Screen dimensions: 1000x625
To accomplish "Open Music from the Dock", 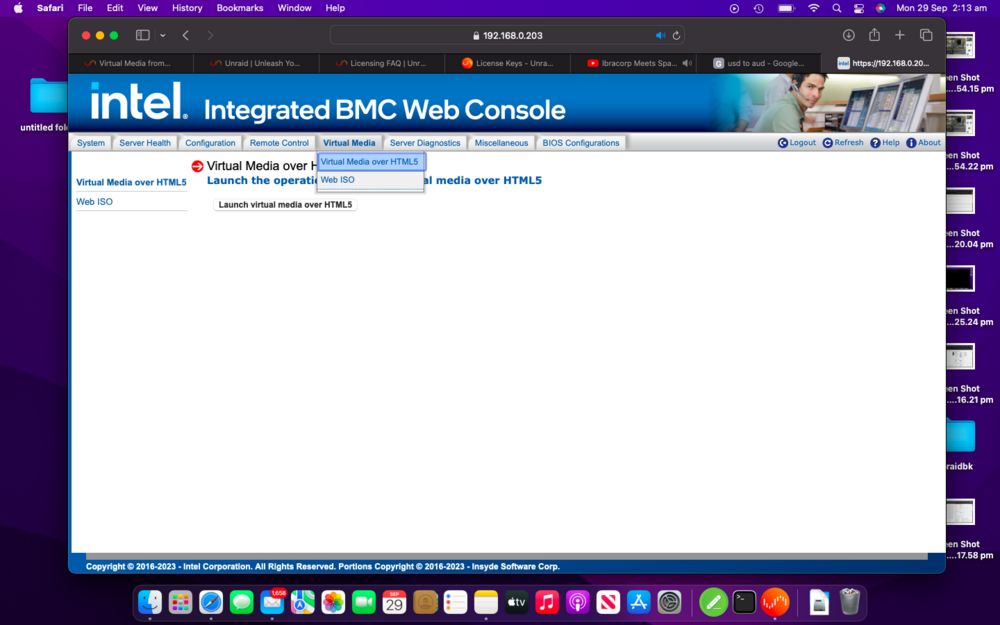I will point(547,602).
